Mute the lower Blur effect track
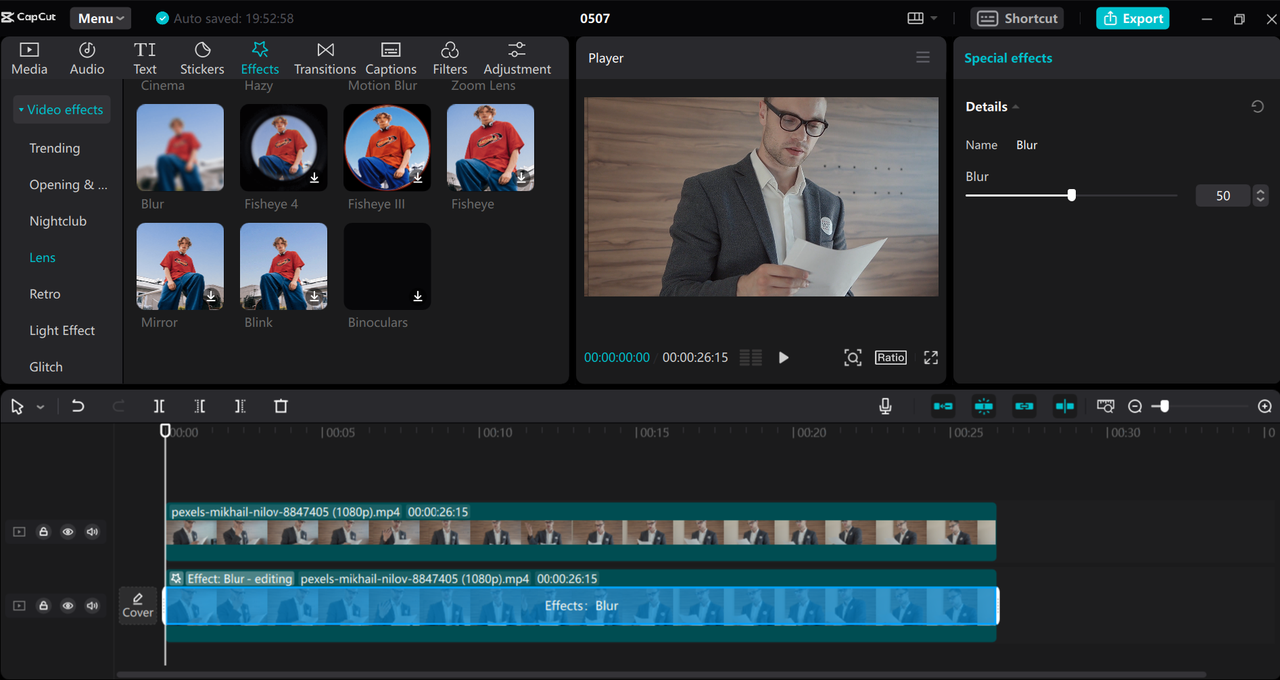1280x680 pixels. coord(93,606)
